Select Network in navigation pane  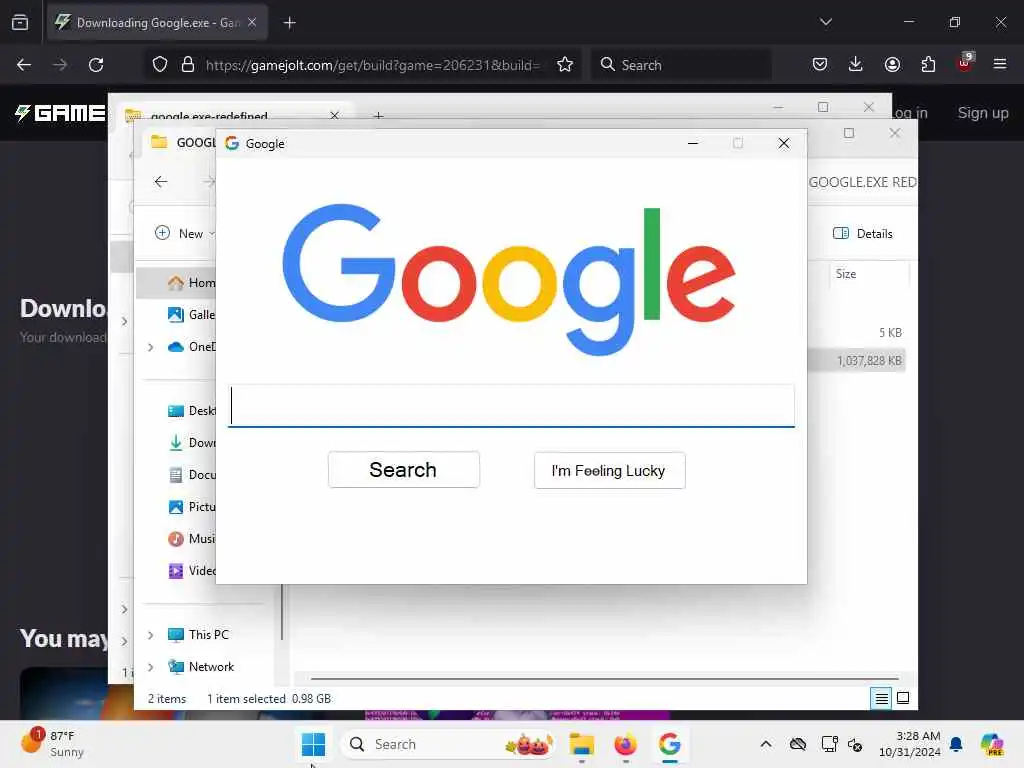click(201, 667)
